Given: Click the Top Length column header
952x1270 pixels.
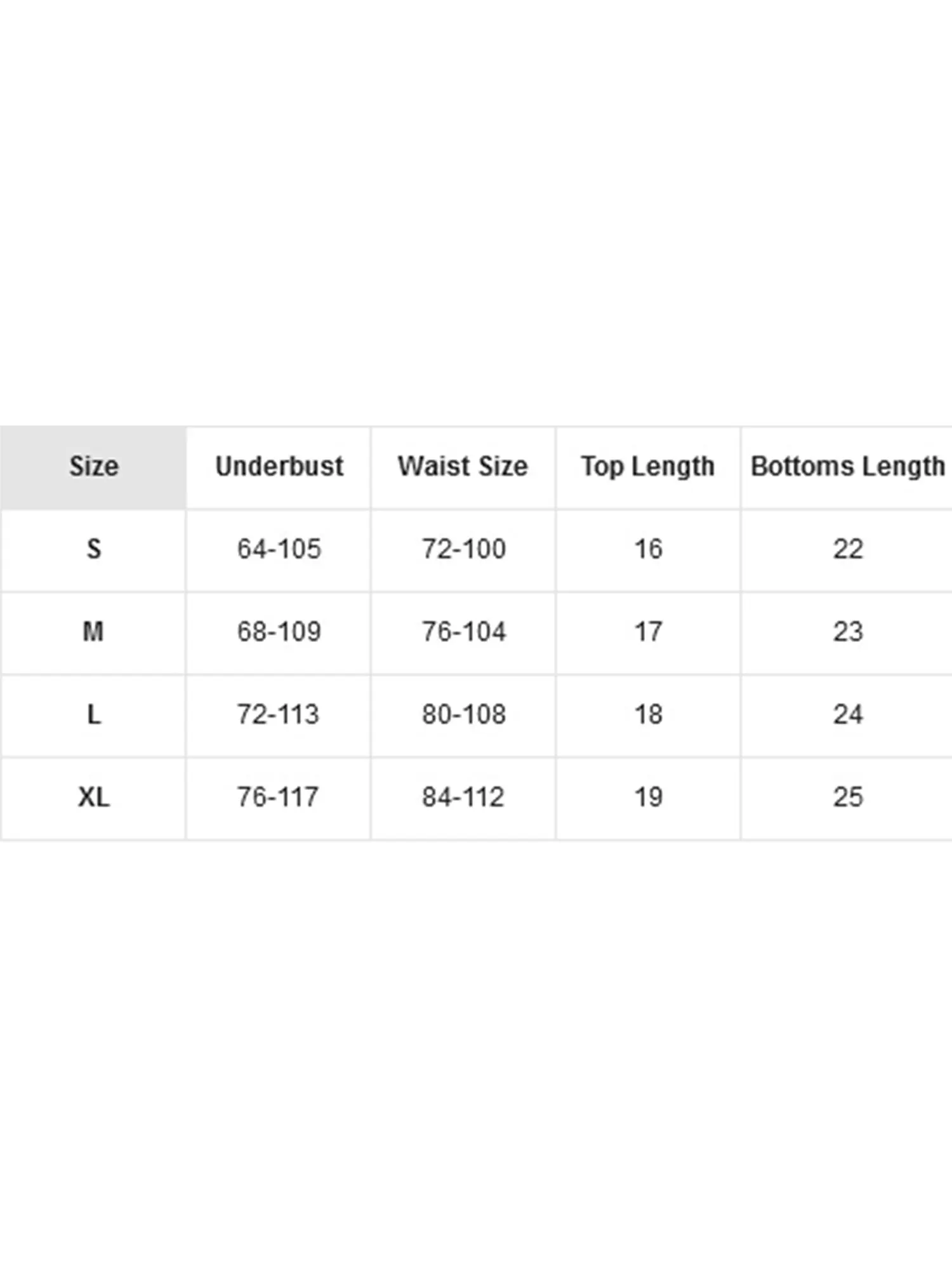Looking at the screenshot, I should [648, 467].
